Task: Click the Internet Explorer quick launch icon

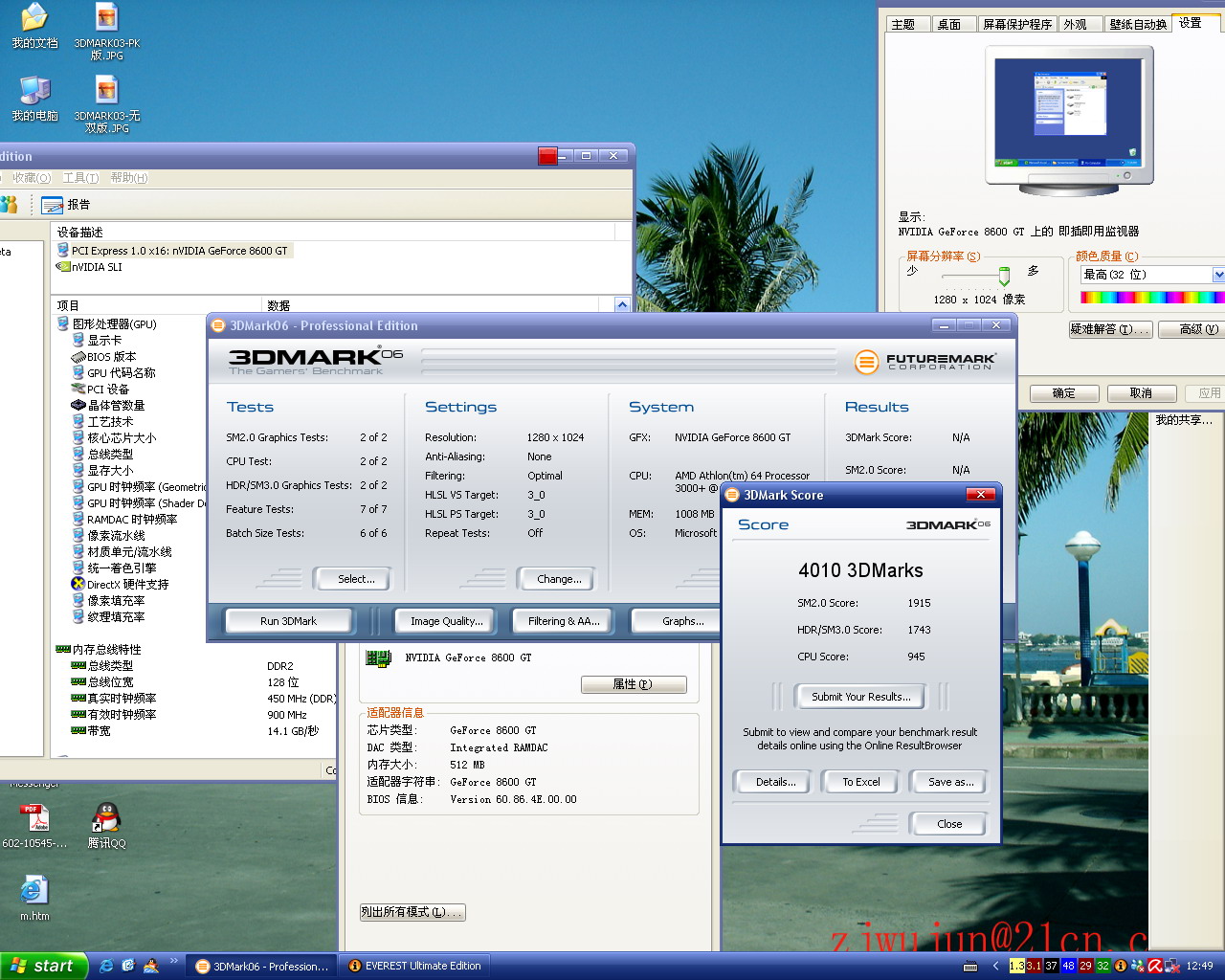Action: point(106,966)
